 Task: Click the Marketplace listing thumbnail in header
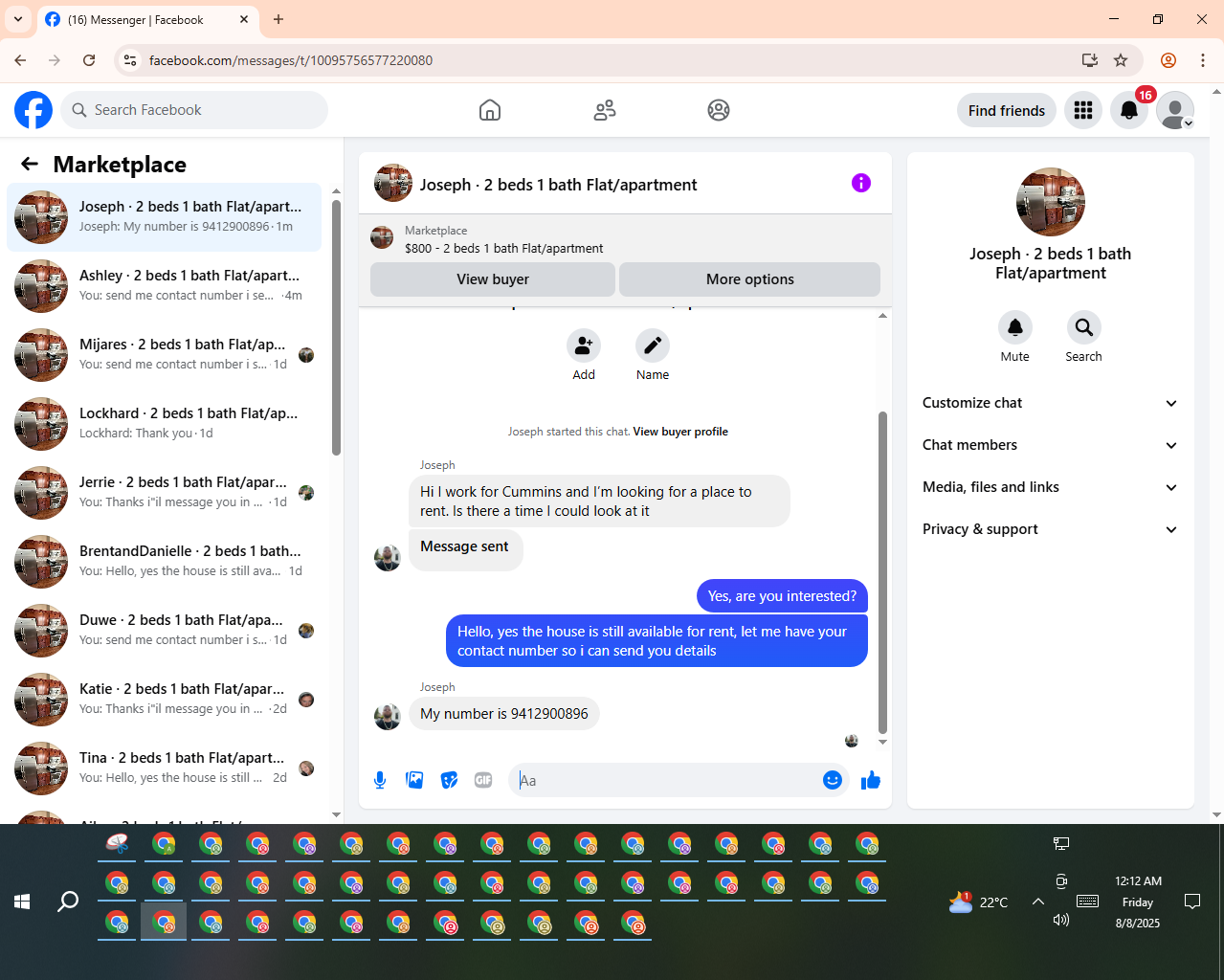[382, 237]
